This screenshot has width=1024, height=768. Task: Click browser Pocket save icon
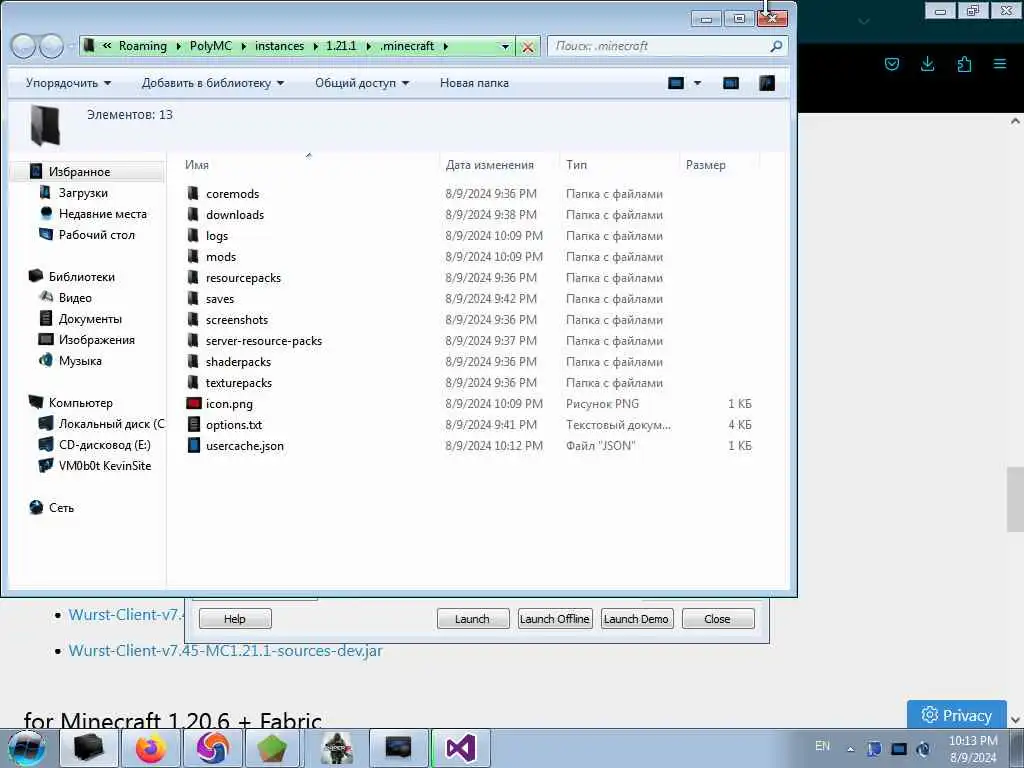(x=891, y=64)
